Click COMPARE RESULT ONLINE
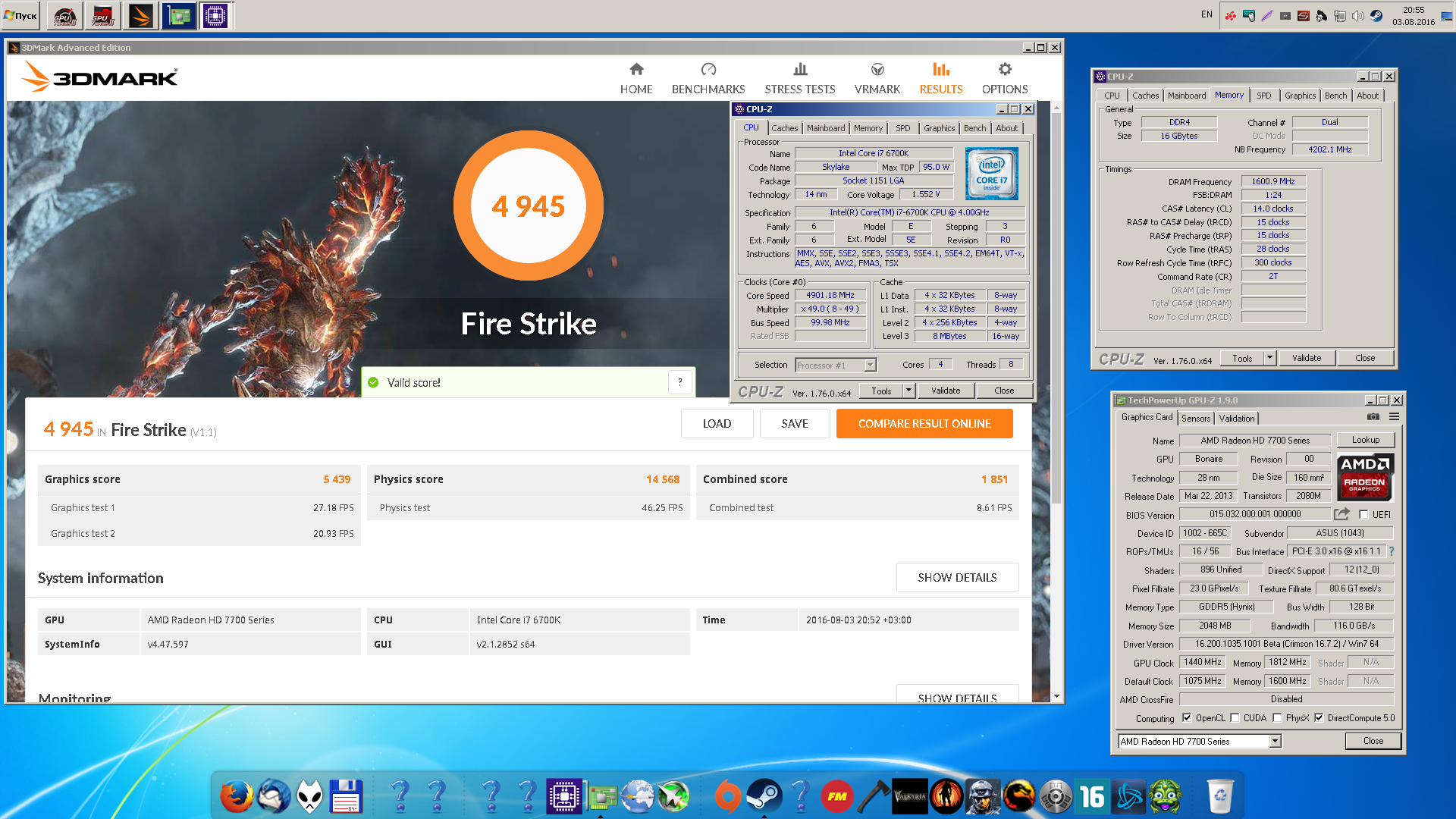The height and width of the screenshot is (819, 1456). point(924,424)
